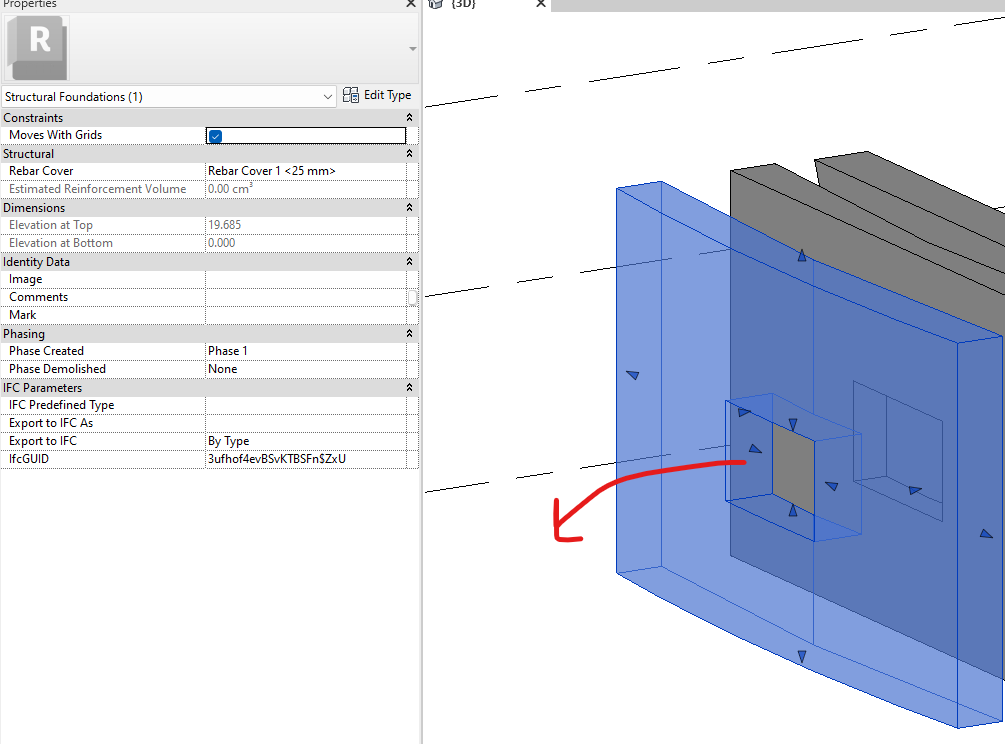Collapse the Dimensions section header
Viewport: 1005px width, 744px height.
coord(408,207)
